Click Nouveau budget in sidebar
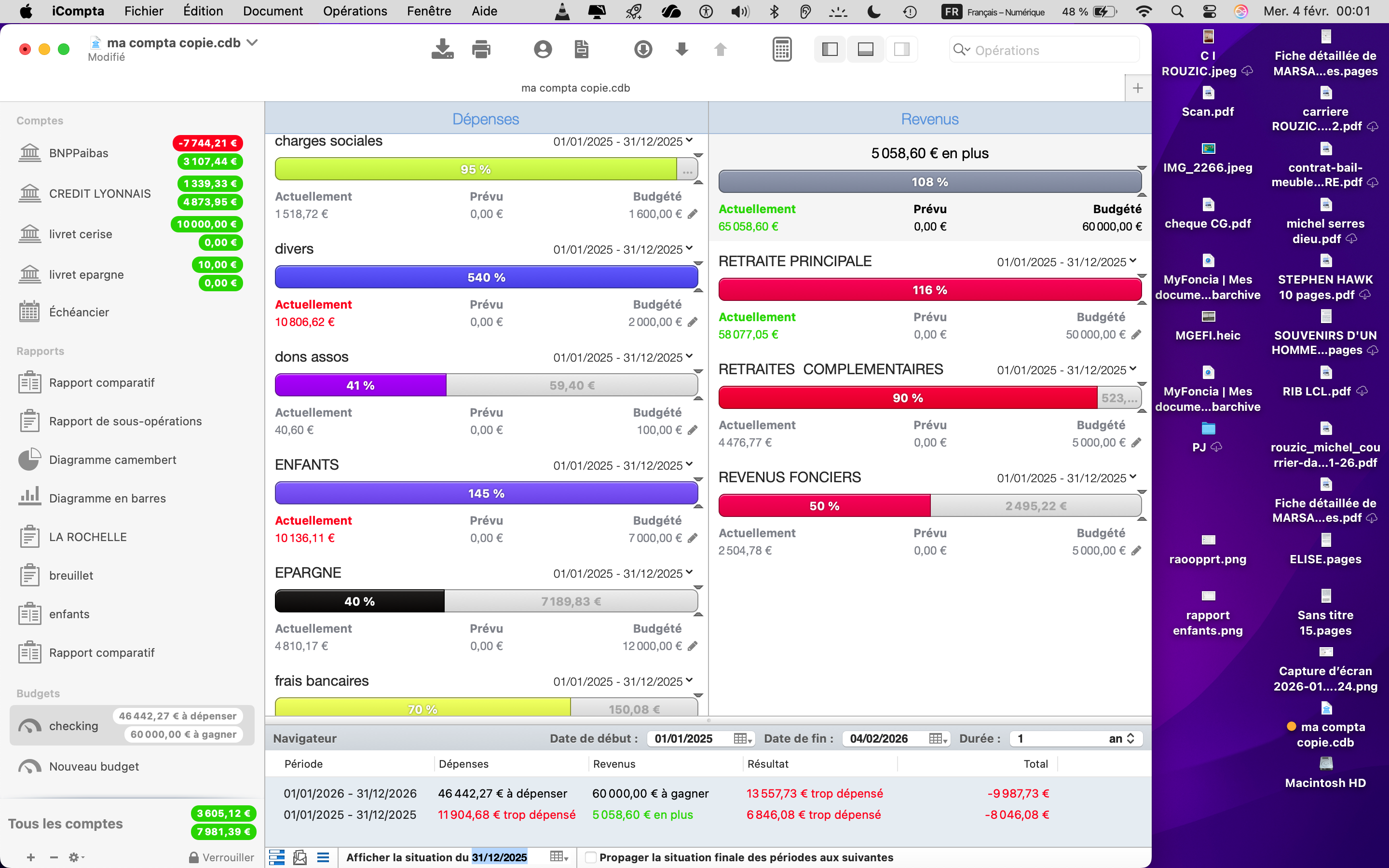 pos(94,766)
